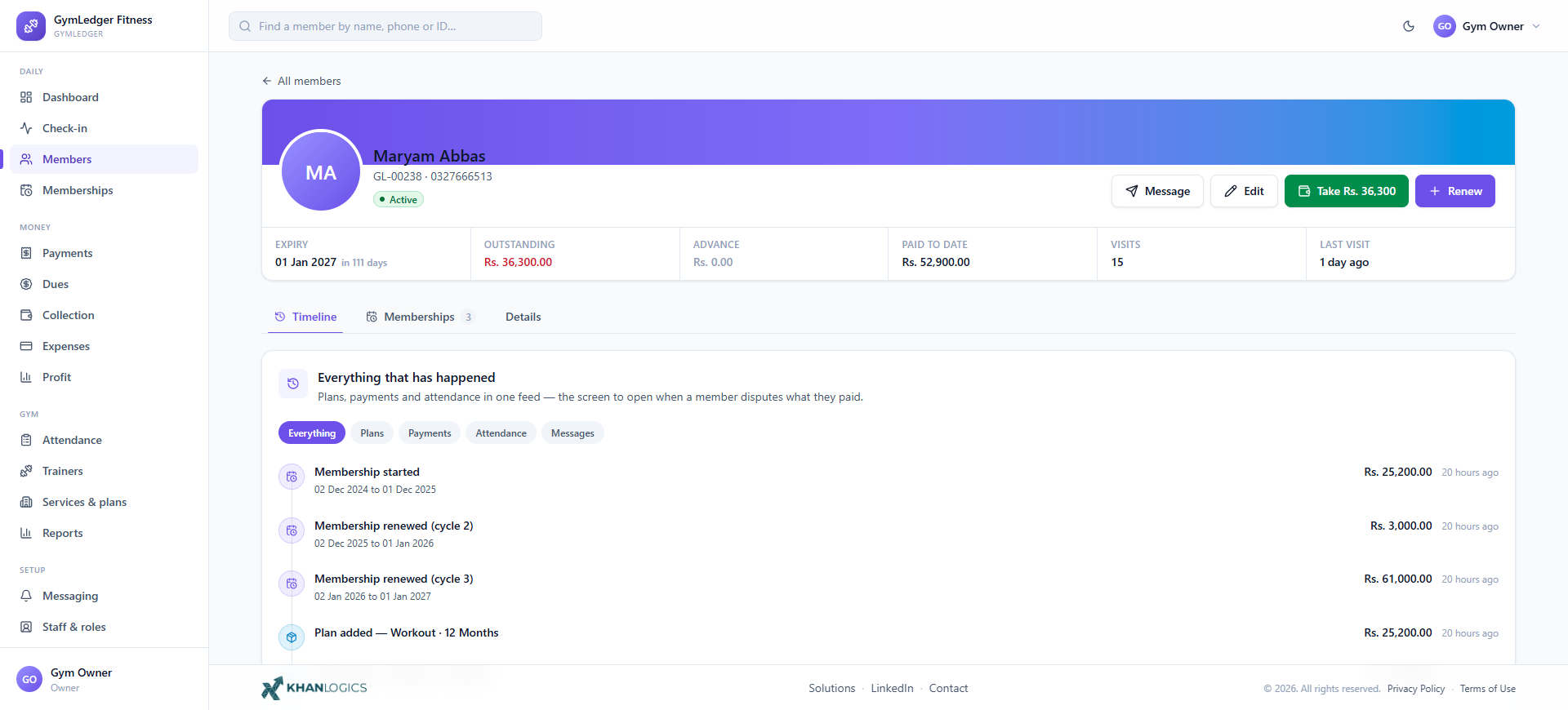The image size is (1568, 710).
Task: Click the Renew button
Action: click(x=1455, y=191)
